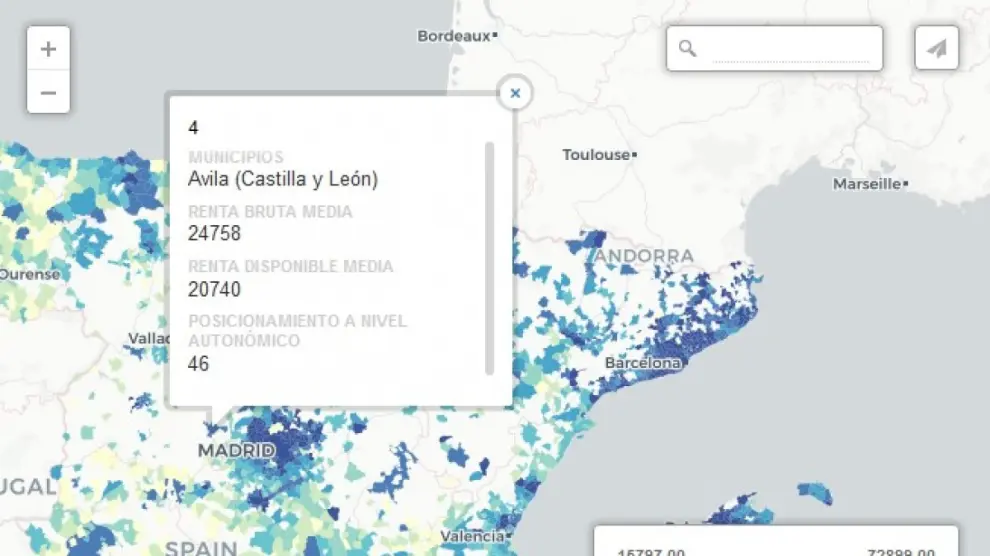990x556 pixels.
Task: Select the Marseille city marker
Action: [905, 184]
